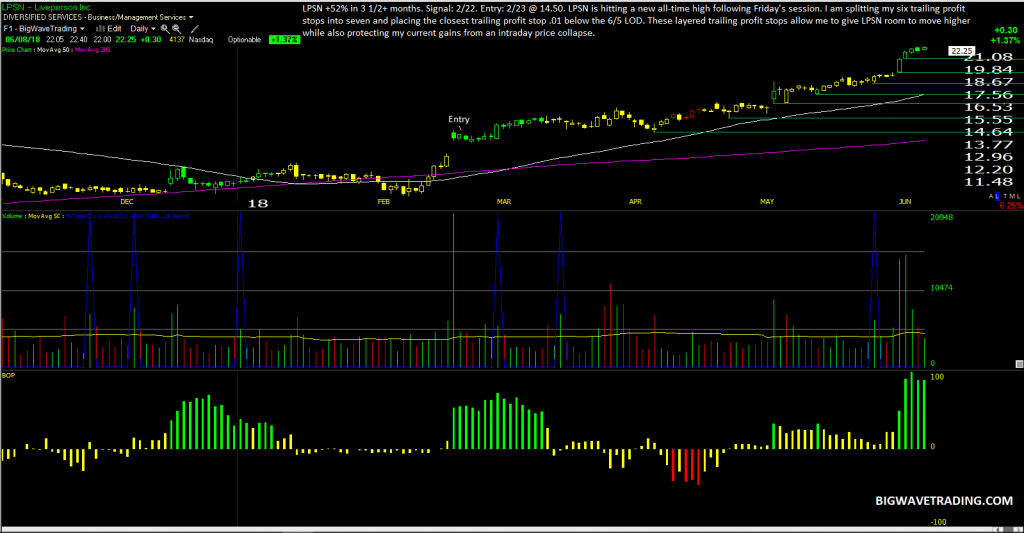Click the MovAvg 200 legend label
Image resolution: width=1024 pixels, height=533 pixels.
(x=93, y=50)
